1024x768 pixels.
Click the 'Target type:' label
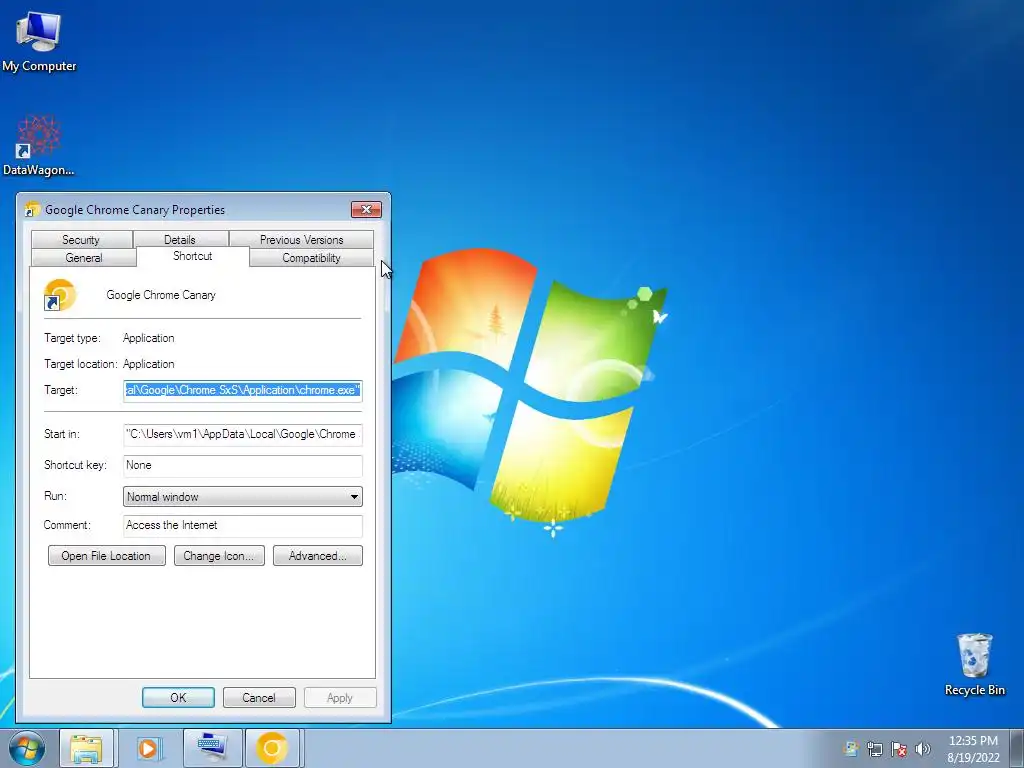pyautogui.click(x=72, y=338)
